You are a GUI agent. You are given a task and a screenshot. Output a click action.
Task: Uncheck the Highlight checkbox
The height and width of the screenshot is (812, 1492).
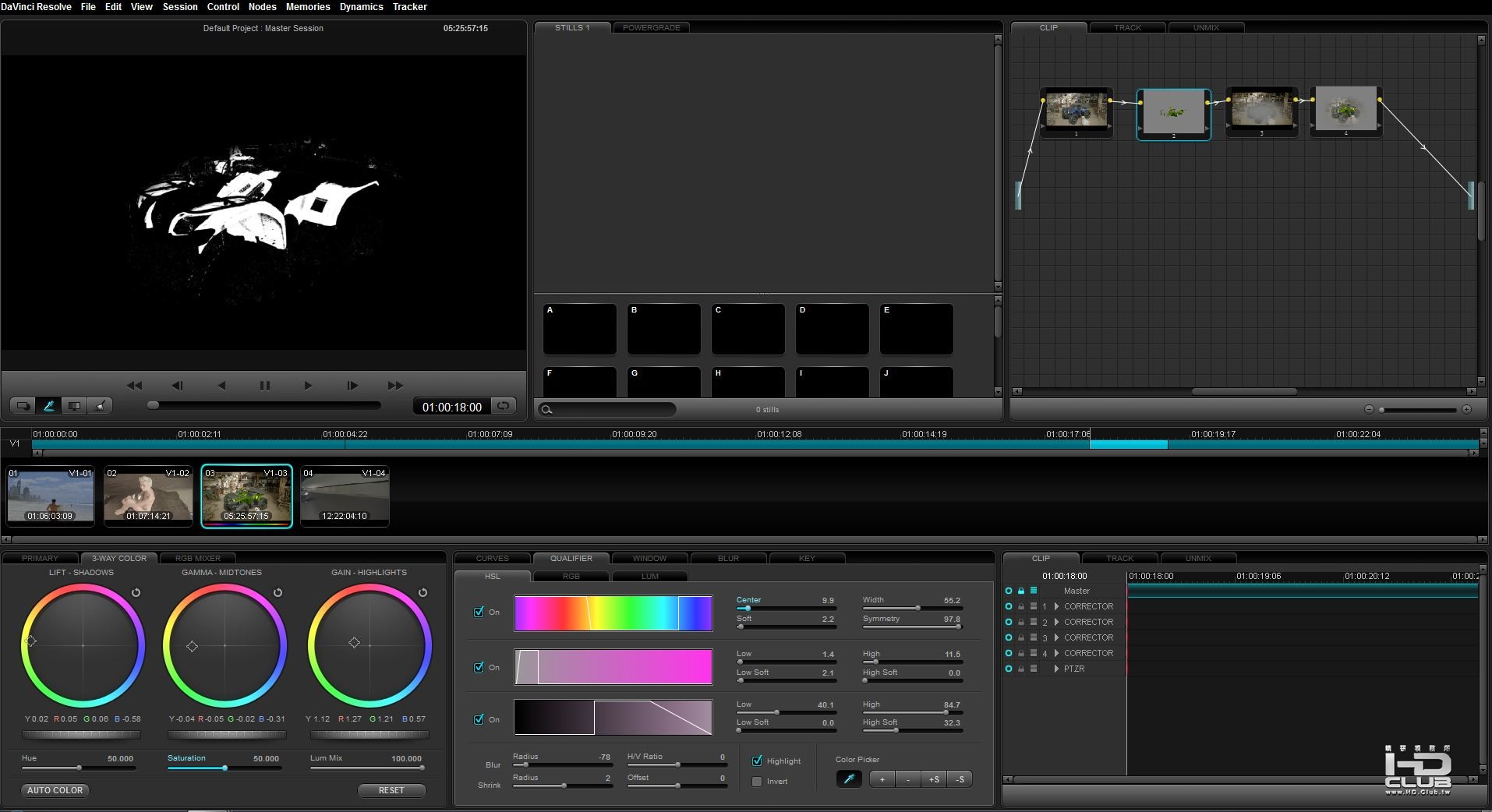click(757, 761)
